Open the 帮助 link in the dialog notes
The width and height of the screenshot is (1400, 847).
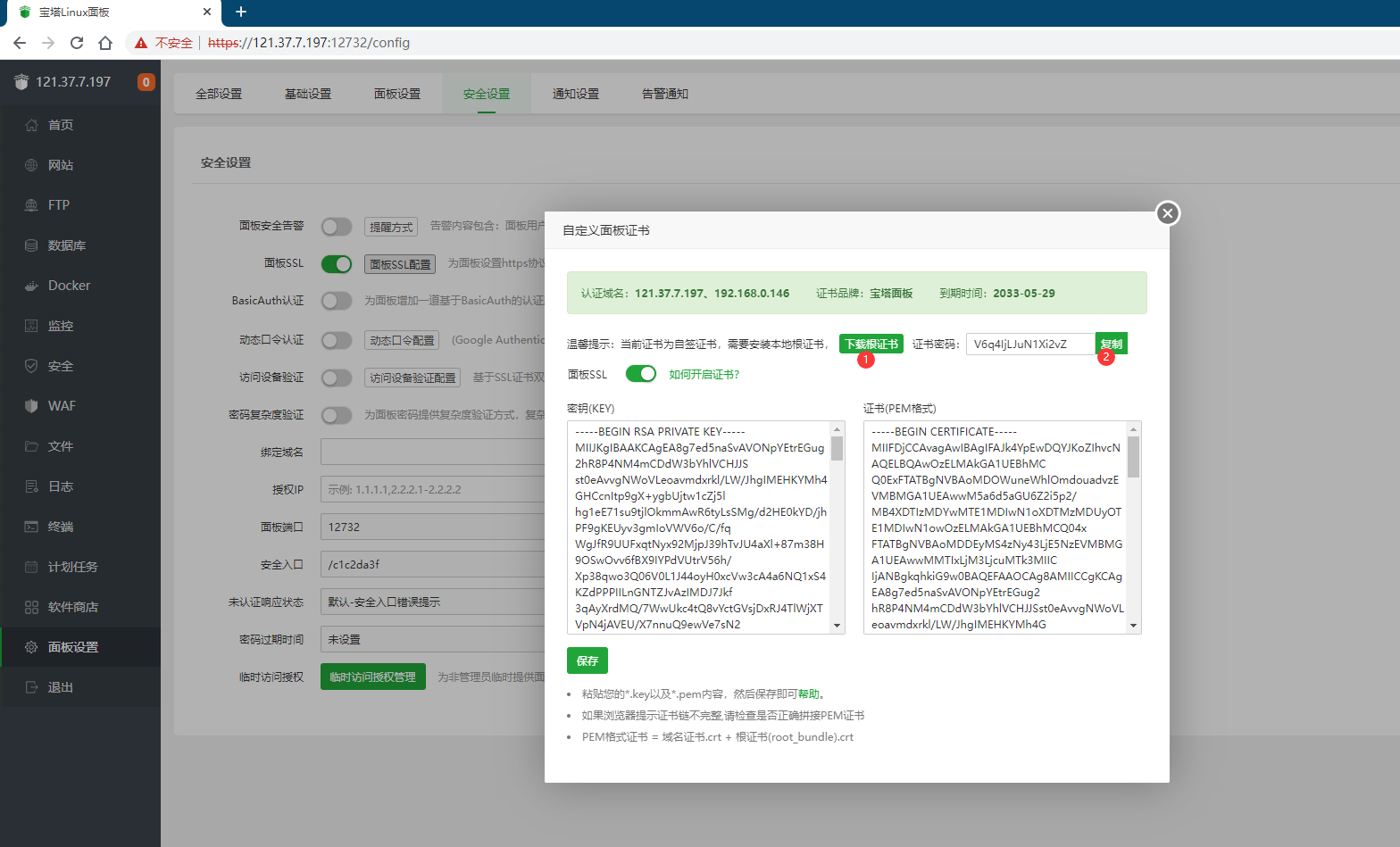(808, 693)
